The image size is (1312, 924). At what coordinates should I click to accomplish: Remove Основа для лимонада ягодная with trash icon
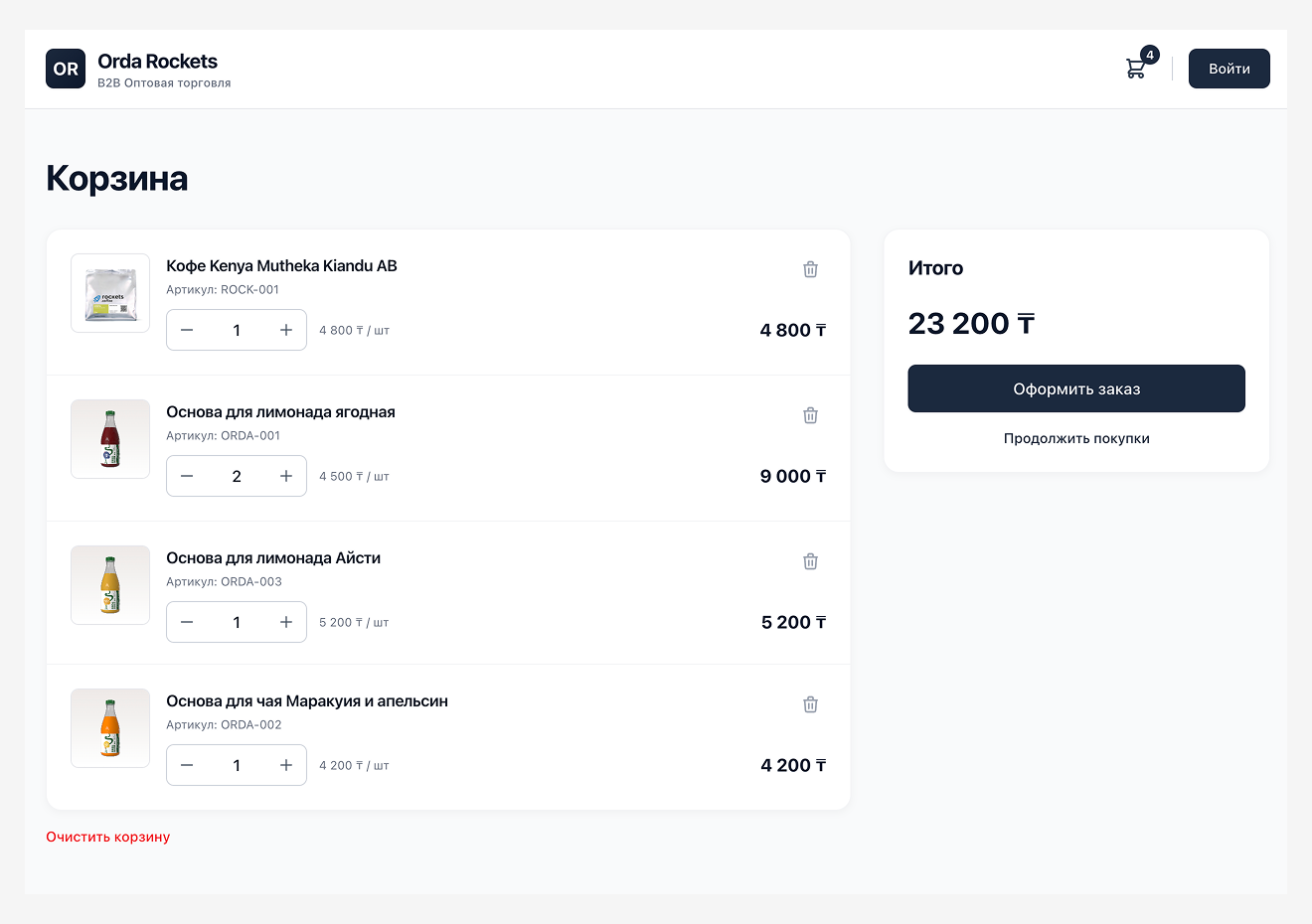point(810,415)
